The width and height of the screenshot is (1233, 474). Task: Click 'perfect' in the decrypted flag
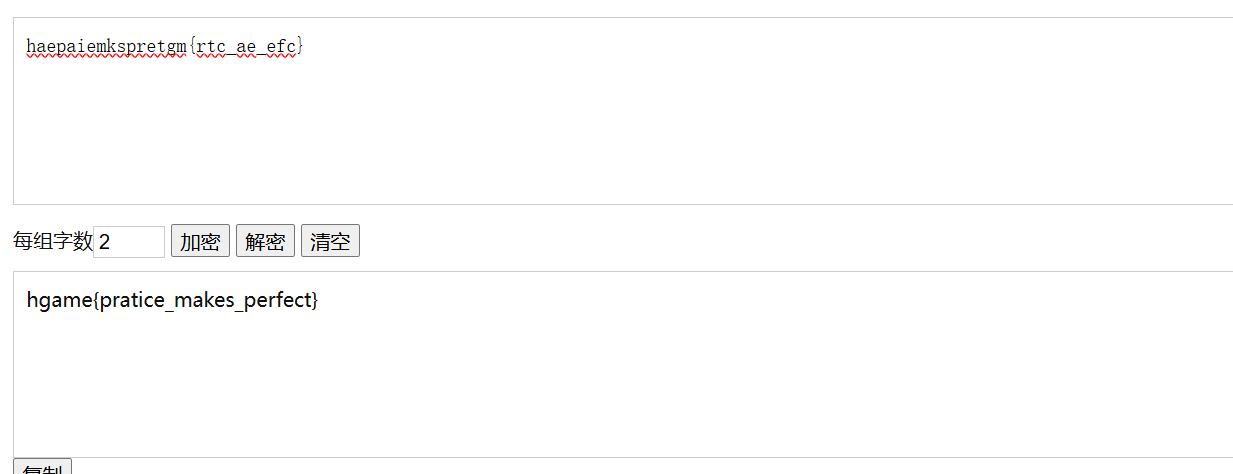(x=281, y=300)
